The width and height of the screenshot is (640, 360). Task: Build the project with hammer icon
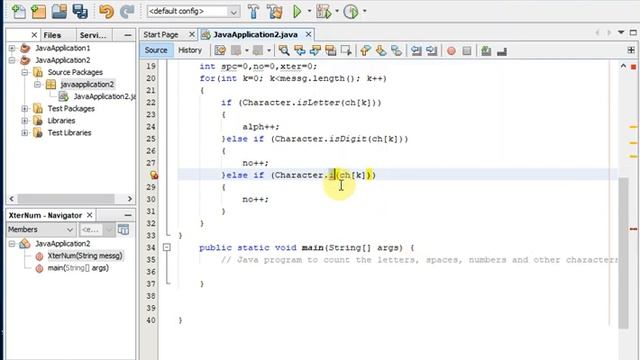tap(253, 11)
